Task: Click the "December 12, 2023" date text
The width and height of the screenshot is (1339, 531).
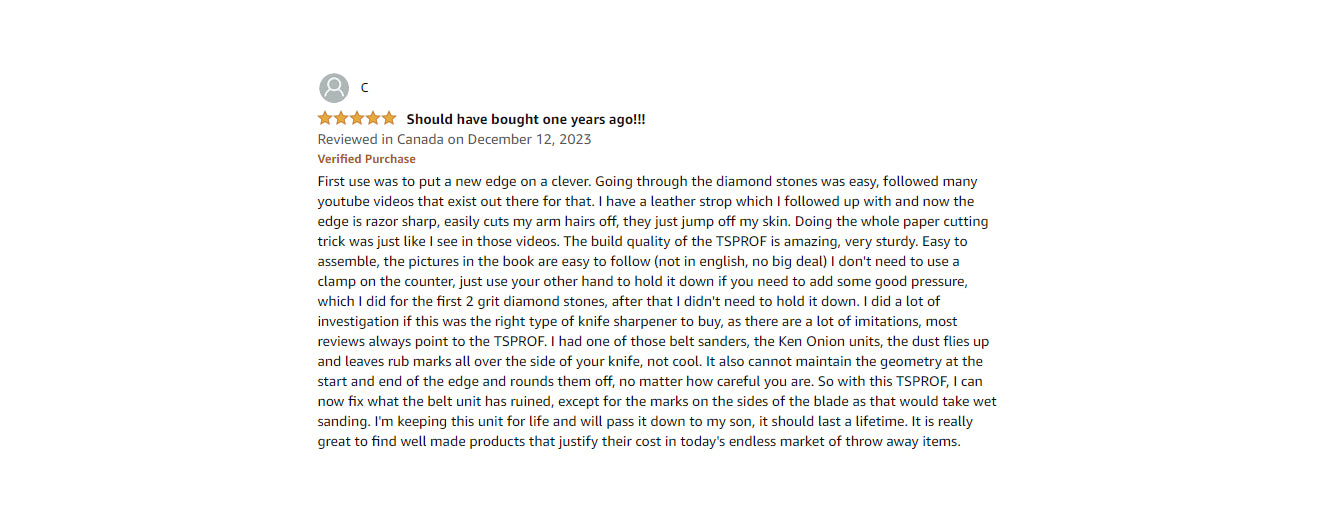Action: (529, 139)
